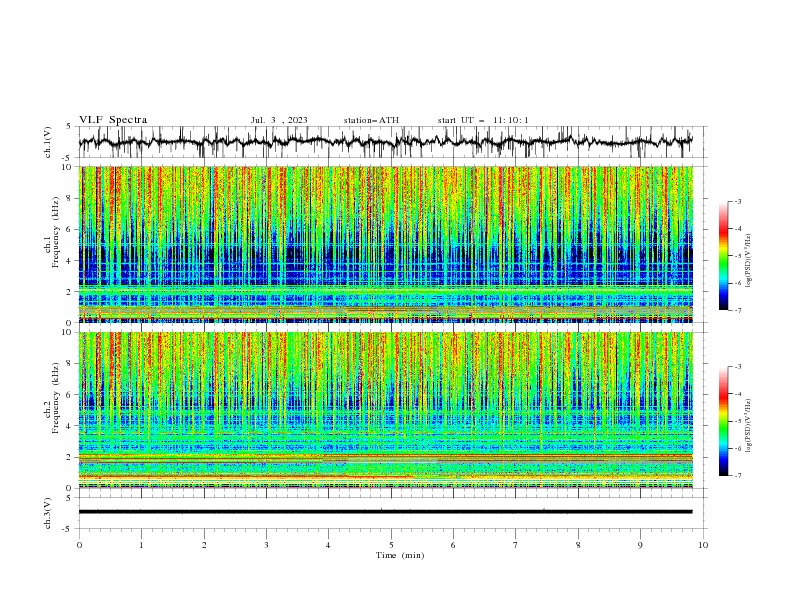
Task: Click the "ch.3(V)" axis label
Action: point(48,513)
